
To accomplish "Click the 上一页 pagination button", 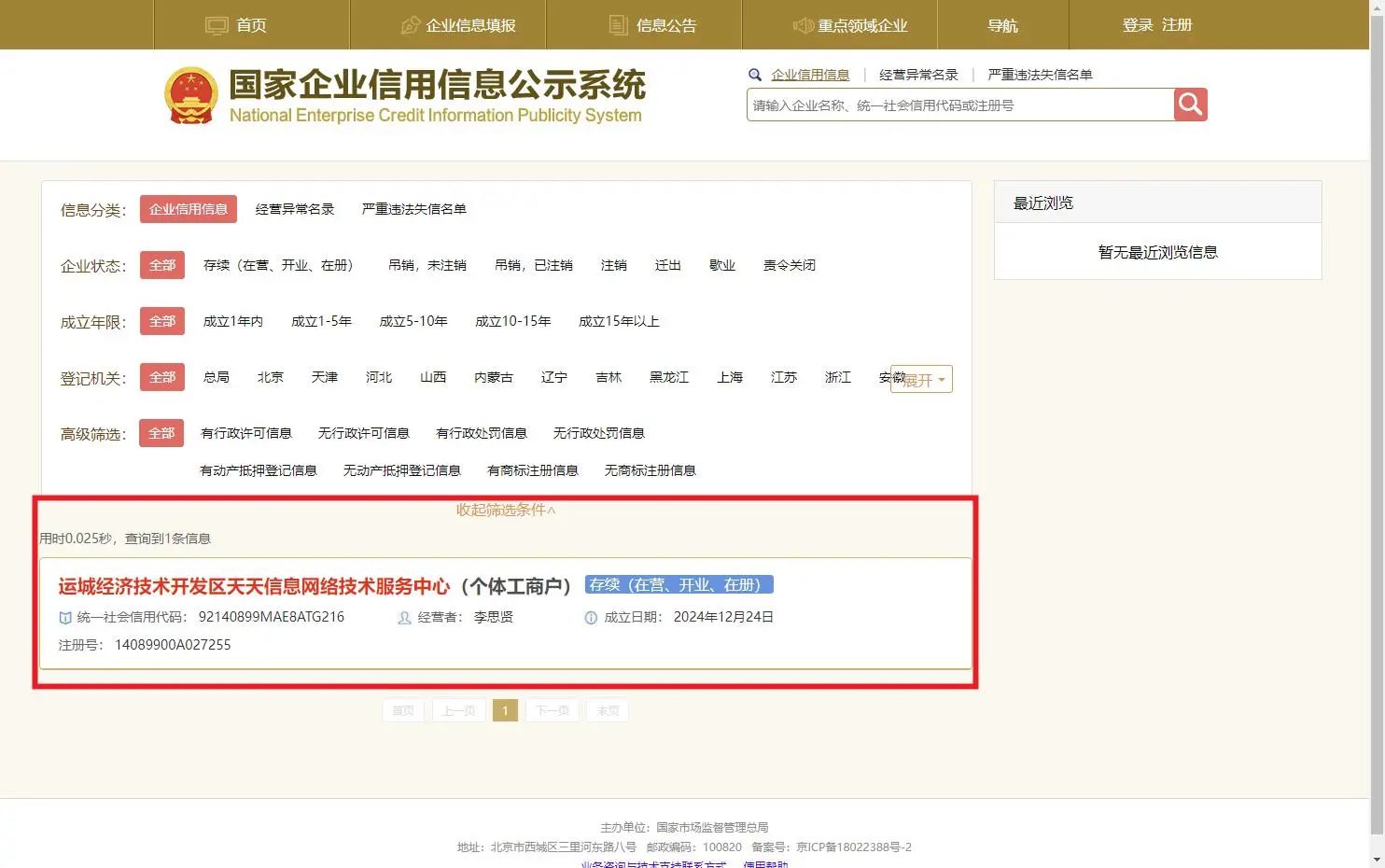I will 458,711.
